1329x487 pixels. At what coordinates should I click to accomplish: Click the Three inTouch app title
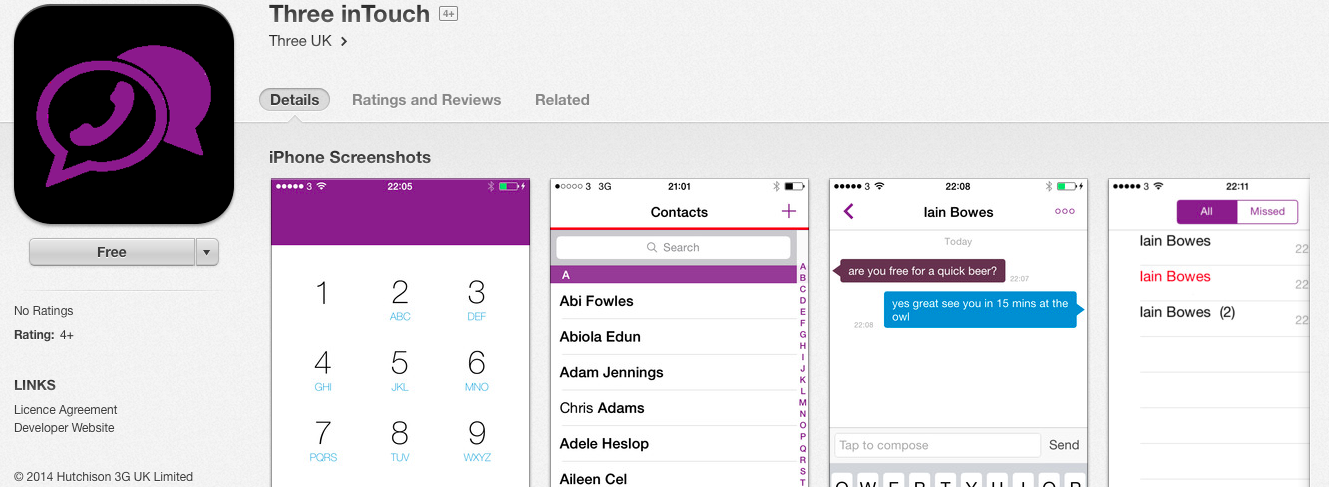(349, 14)
